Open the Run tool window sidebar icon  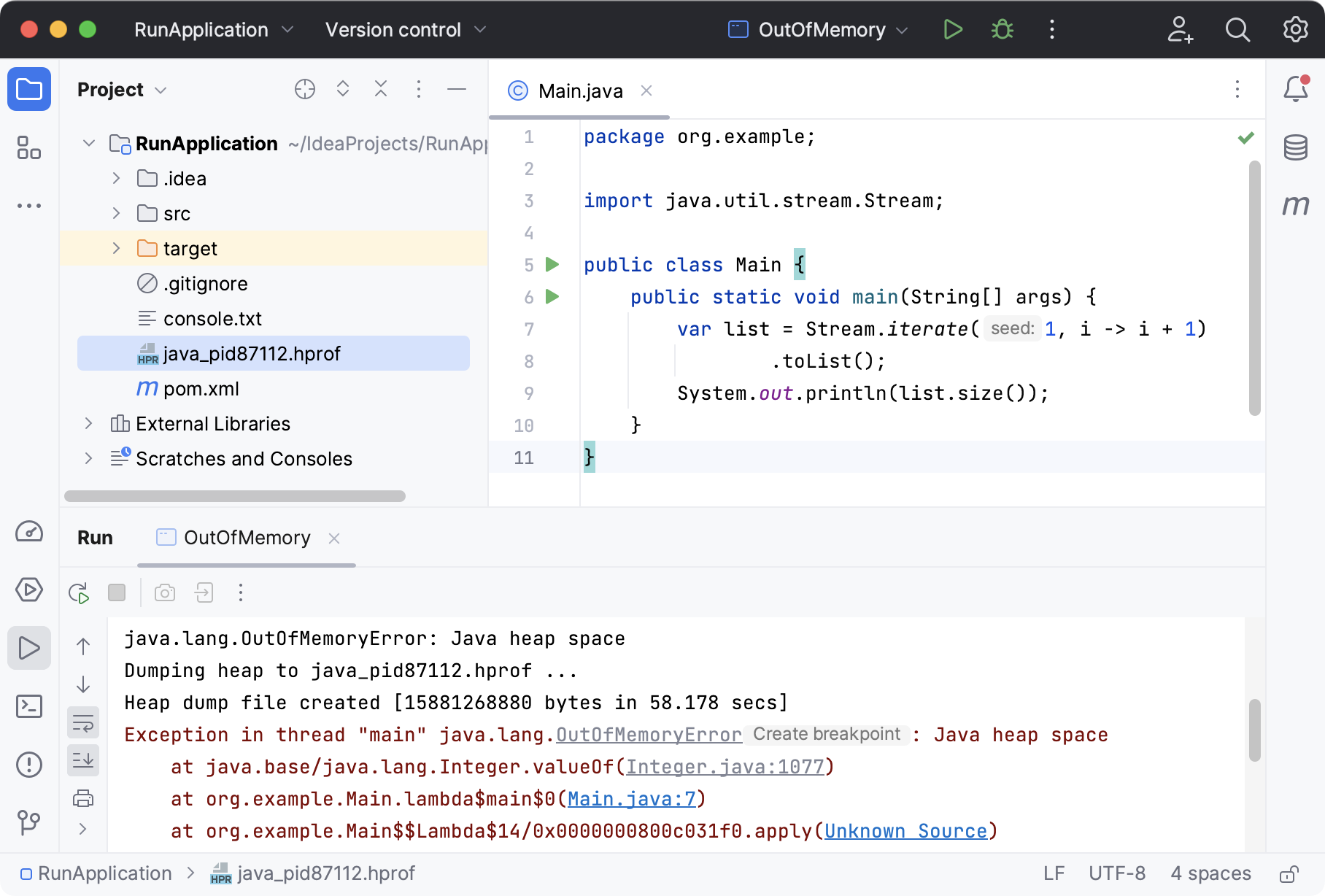pyautogui.click(x=29, y=648)
